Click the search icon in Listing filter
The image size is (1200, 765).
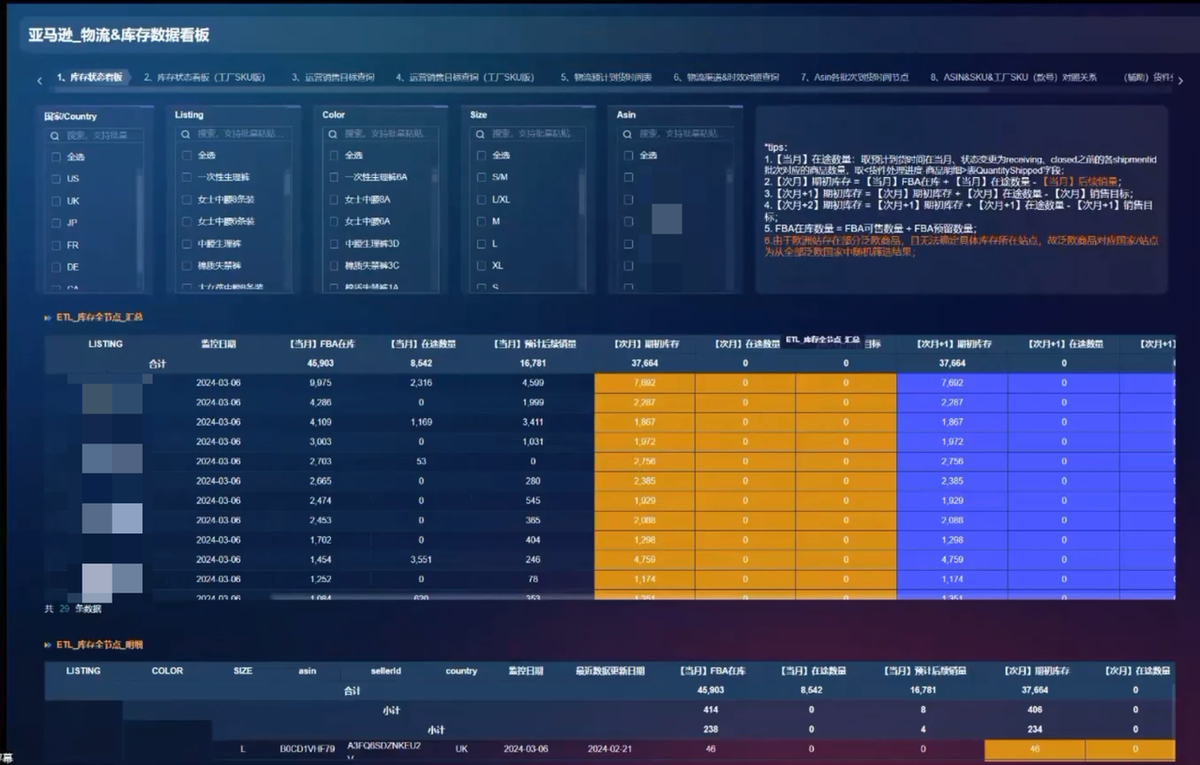(x=188, y=133)
